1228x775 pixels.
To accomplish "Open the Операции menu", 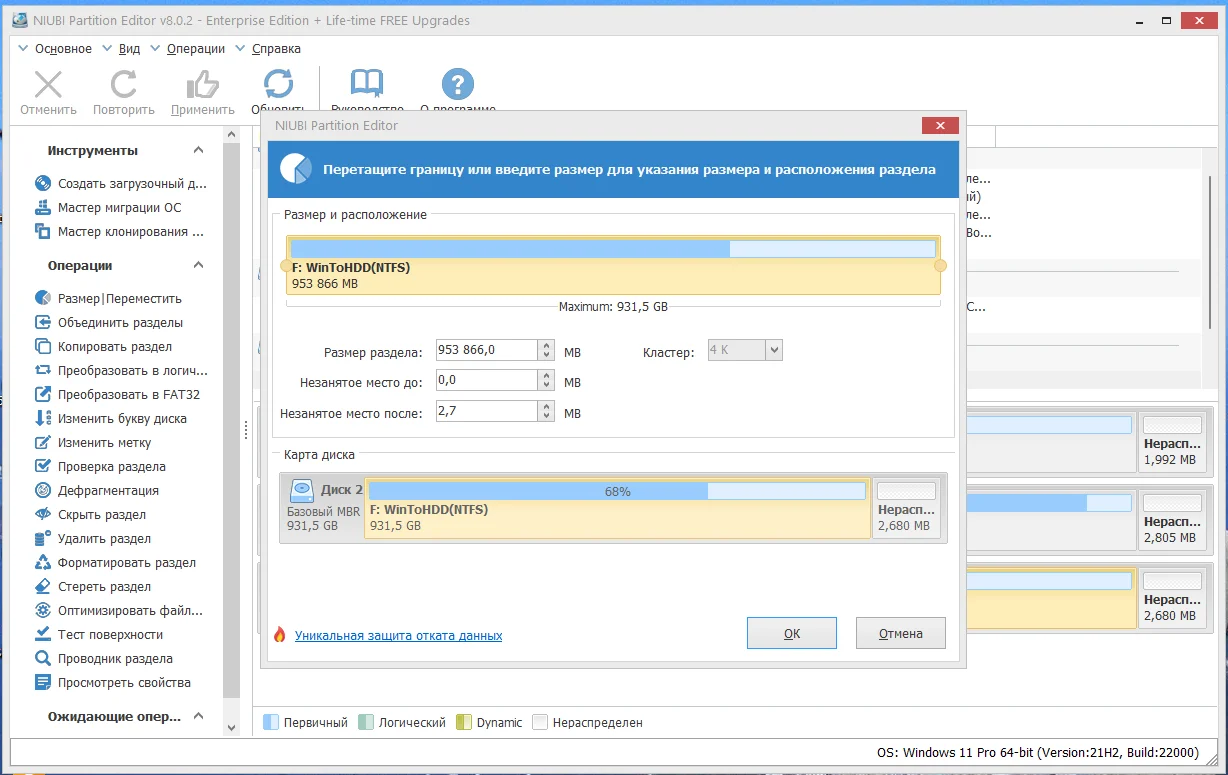I will 196,48.
